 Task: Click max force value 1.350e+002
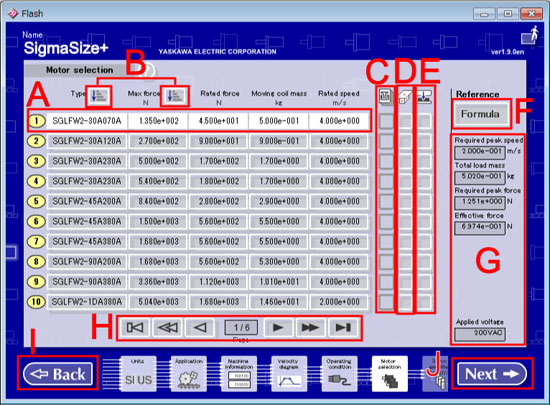click(159, 121)
